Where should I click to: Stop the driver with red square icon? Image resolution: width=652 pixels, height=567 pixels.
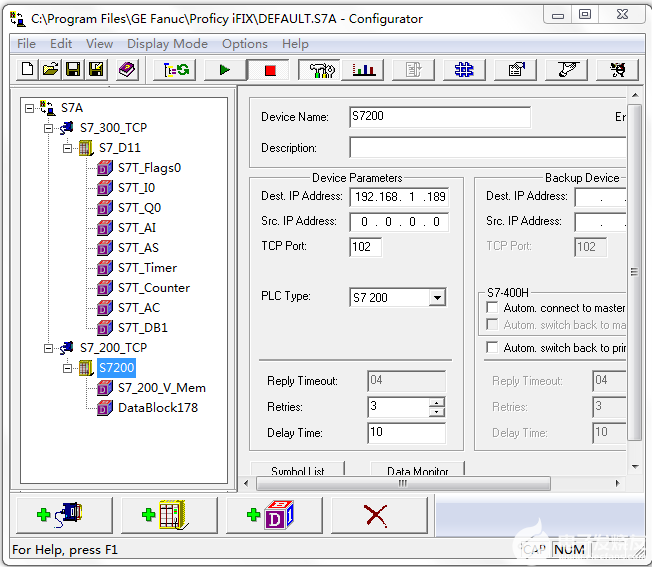tap(269, 69)
